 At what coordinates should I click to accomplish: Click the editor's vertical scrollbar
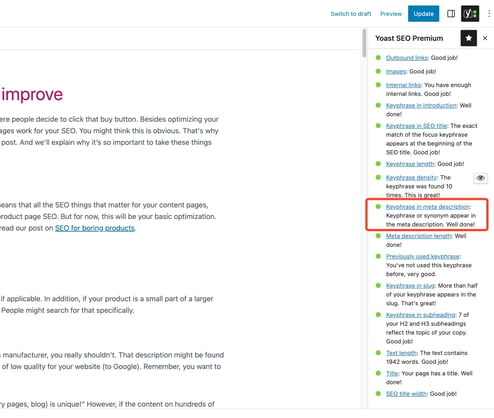[x=364, y=43]
